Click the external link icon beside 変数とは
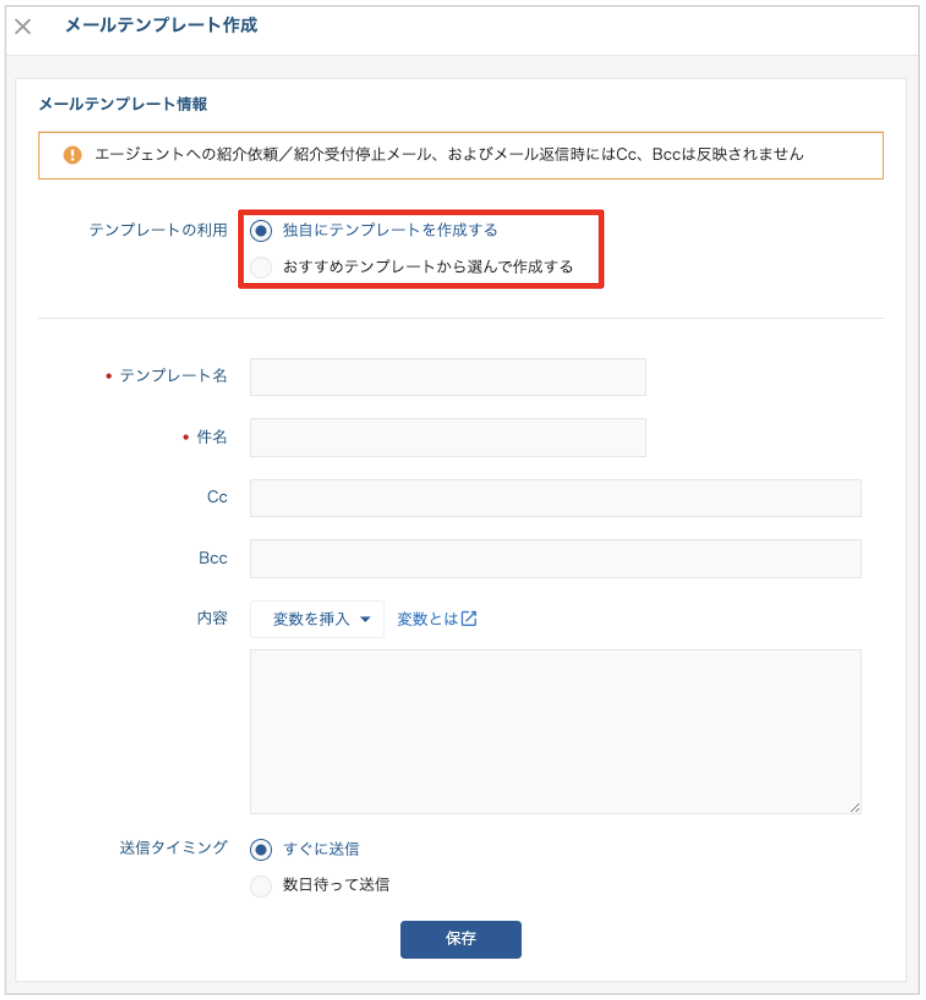Screen dimensions: 926x1000 pyautogui.click(x=469, y=618)
